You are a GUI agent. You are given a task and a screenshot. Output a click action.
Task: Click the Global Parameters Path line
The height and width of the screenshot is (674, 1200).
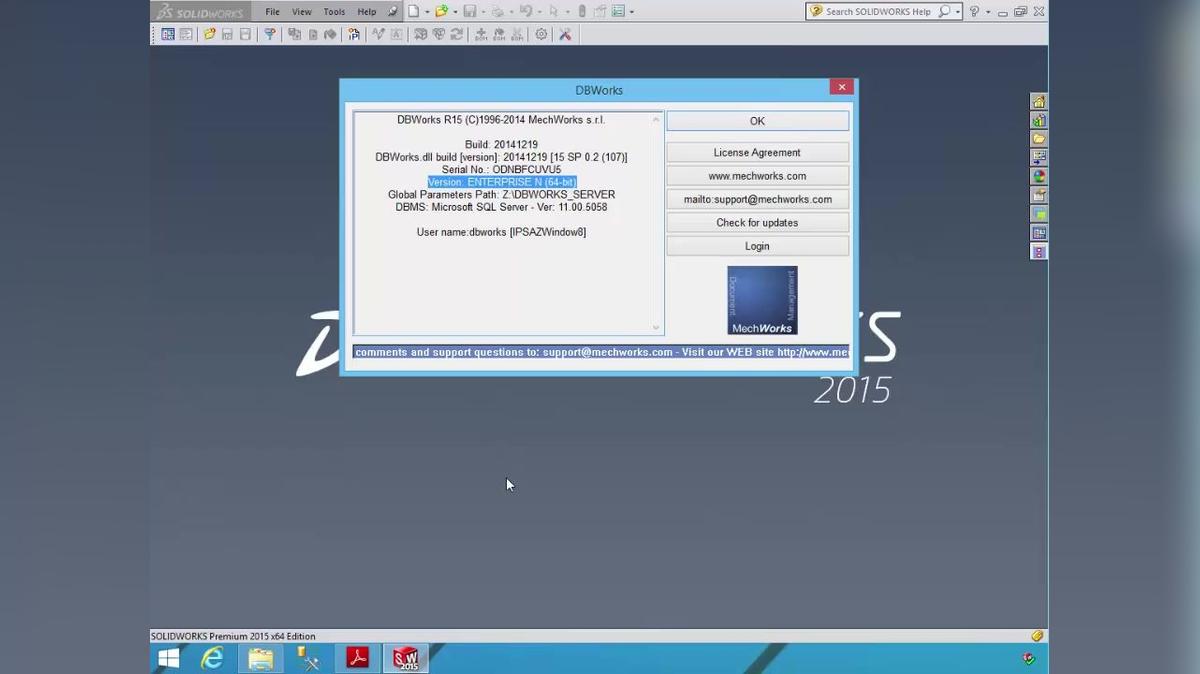tap(502, 195)
